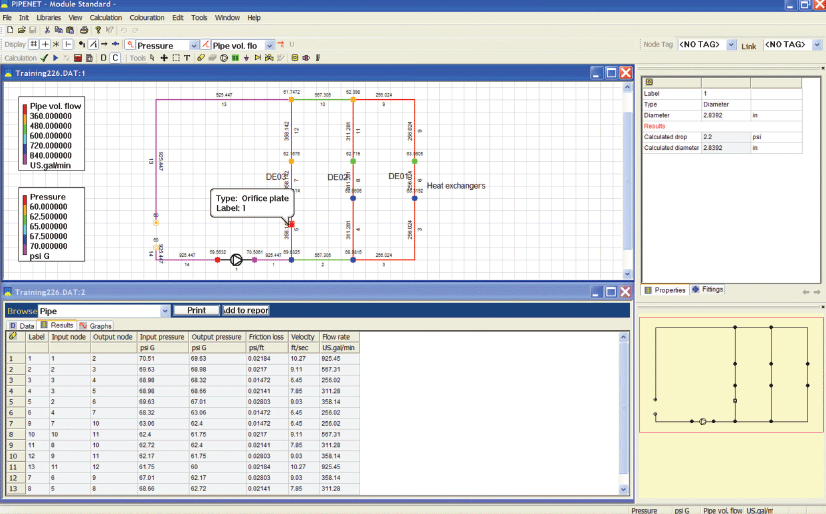
Task: Switch to the Data tab
Action: click(22, 326)
